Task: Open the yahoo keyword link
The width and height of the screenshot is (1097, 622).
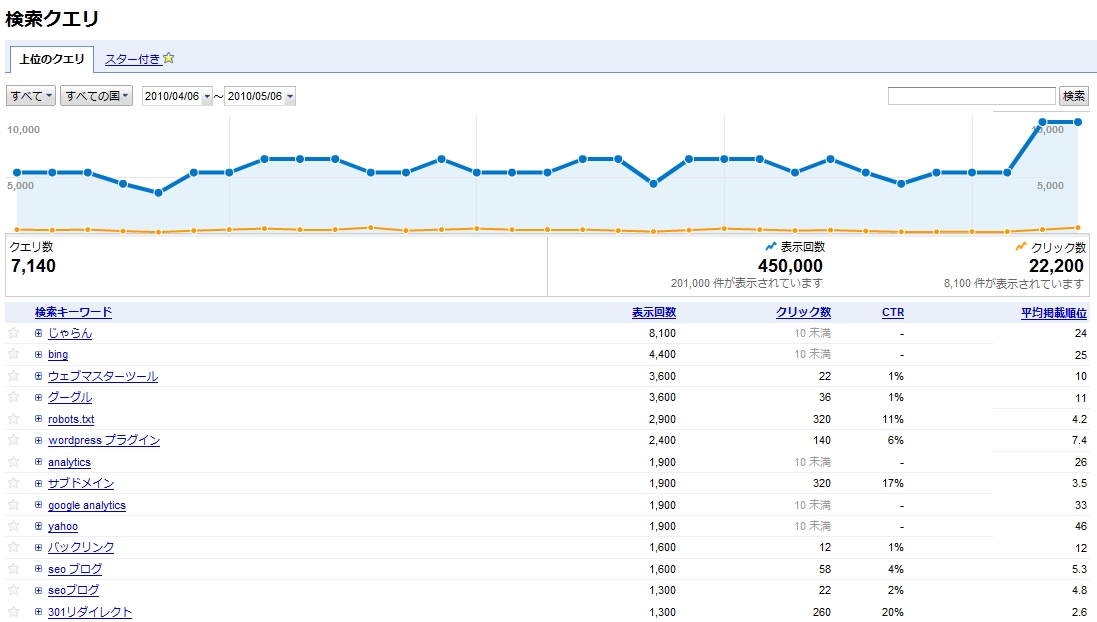Action: click(x=63, y=526)
